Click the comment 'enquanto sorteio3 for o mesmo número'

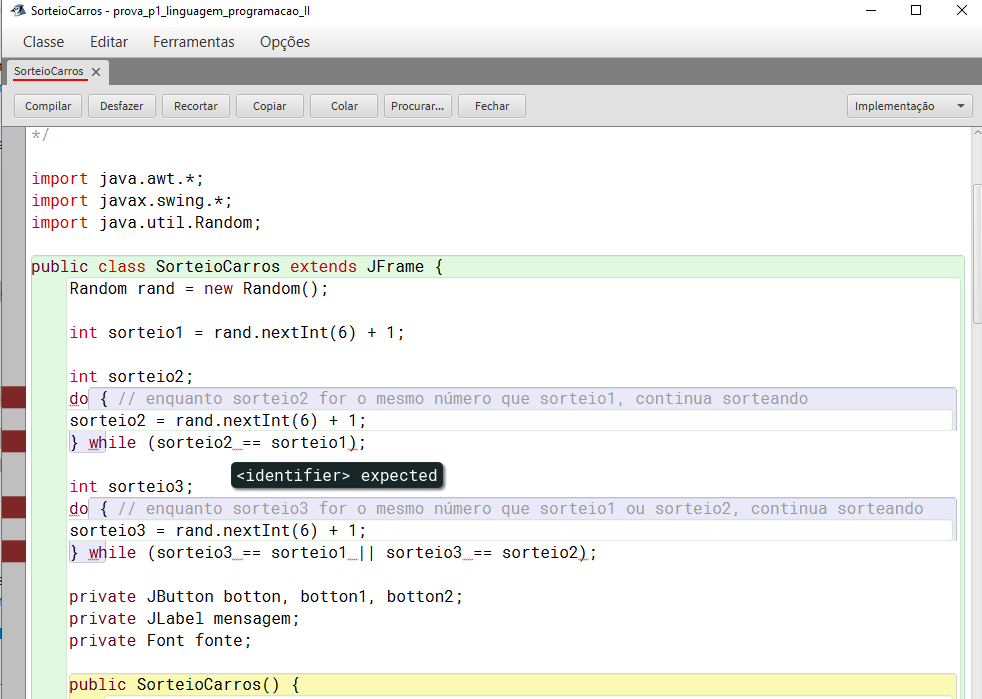tap(520, 509)
